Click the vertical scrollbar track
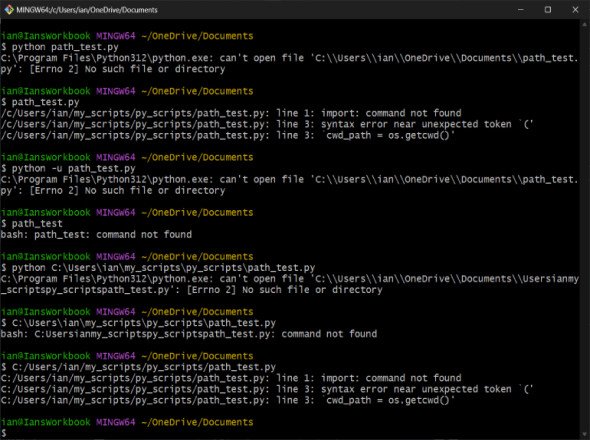Image resolution: width=590 pixels, height=440 pixels. click(585, 230)
